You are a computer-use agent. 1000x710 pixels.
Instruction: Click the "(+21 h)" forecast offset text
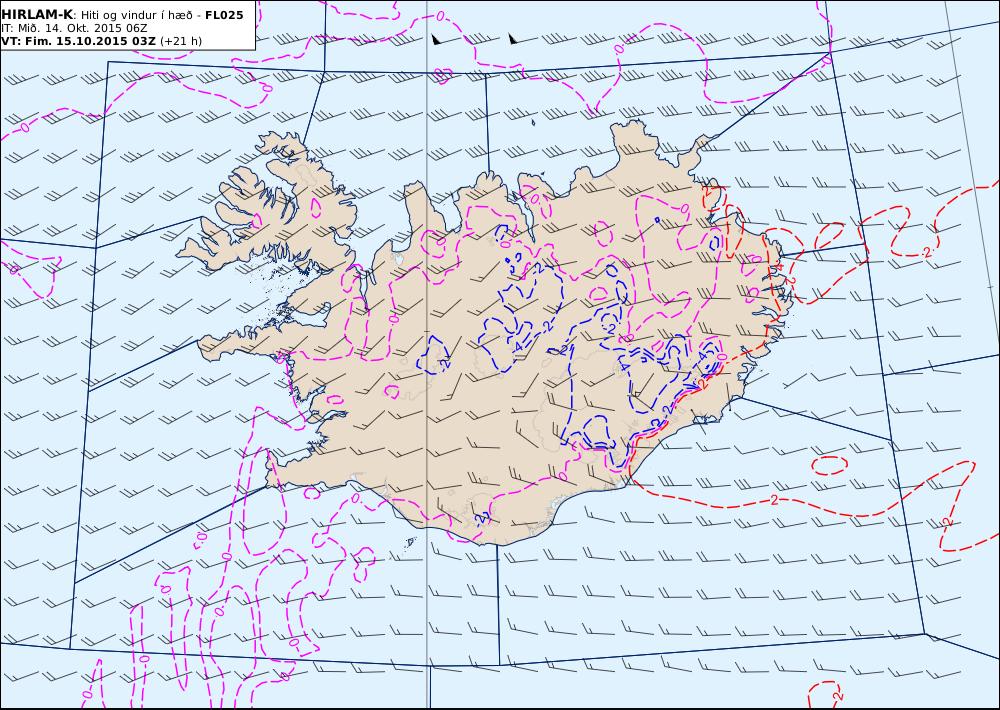click(180, 41)
